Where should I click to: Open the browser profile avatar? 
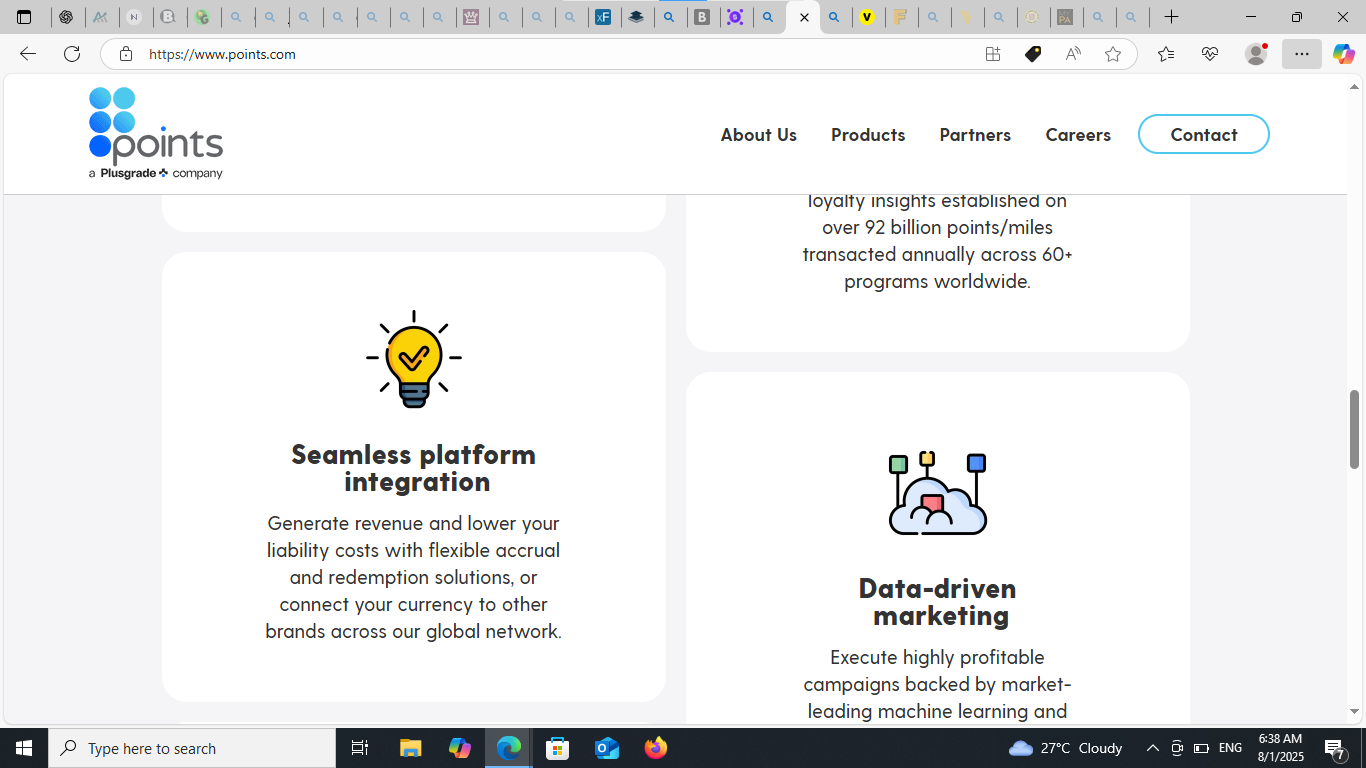tap(1256, 54)
